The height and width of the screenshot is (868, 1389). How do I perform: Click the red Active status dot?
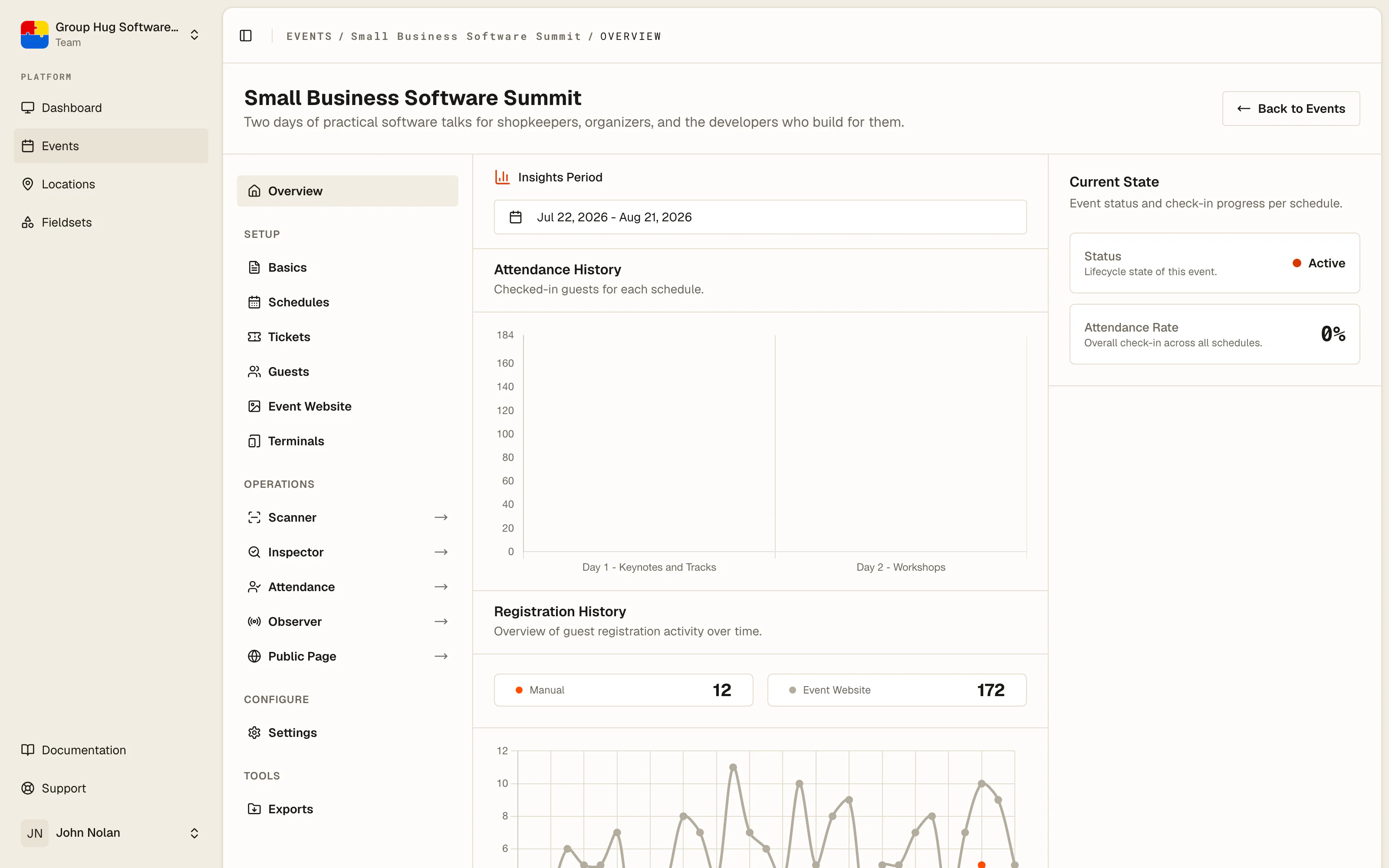(x=1297, y=263)
